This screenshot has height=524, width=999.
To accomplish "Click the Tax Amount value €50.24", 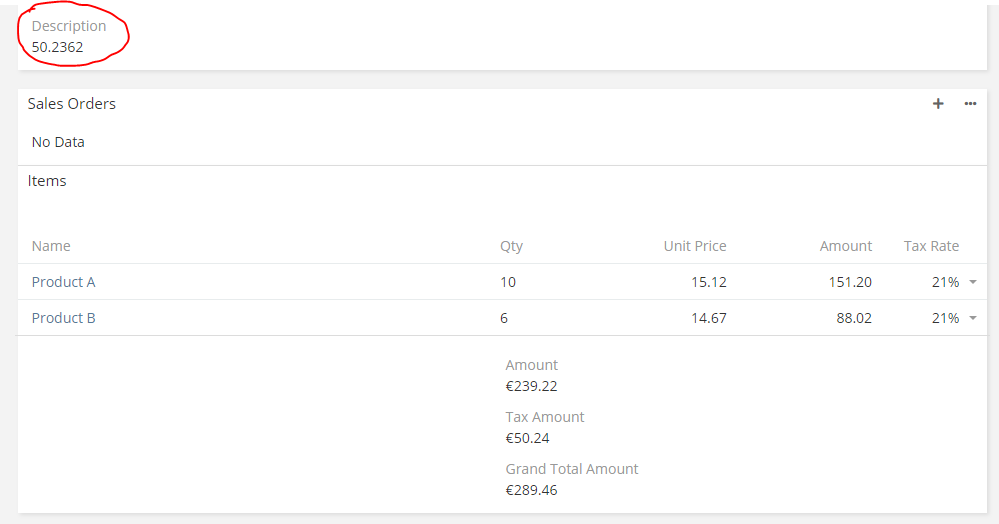I will pyautogui.click(x=527, y=438).
